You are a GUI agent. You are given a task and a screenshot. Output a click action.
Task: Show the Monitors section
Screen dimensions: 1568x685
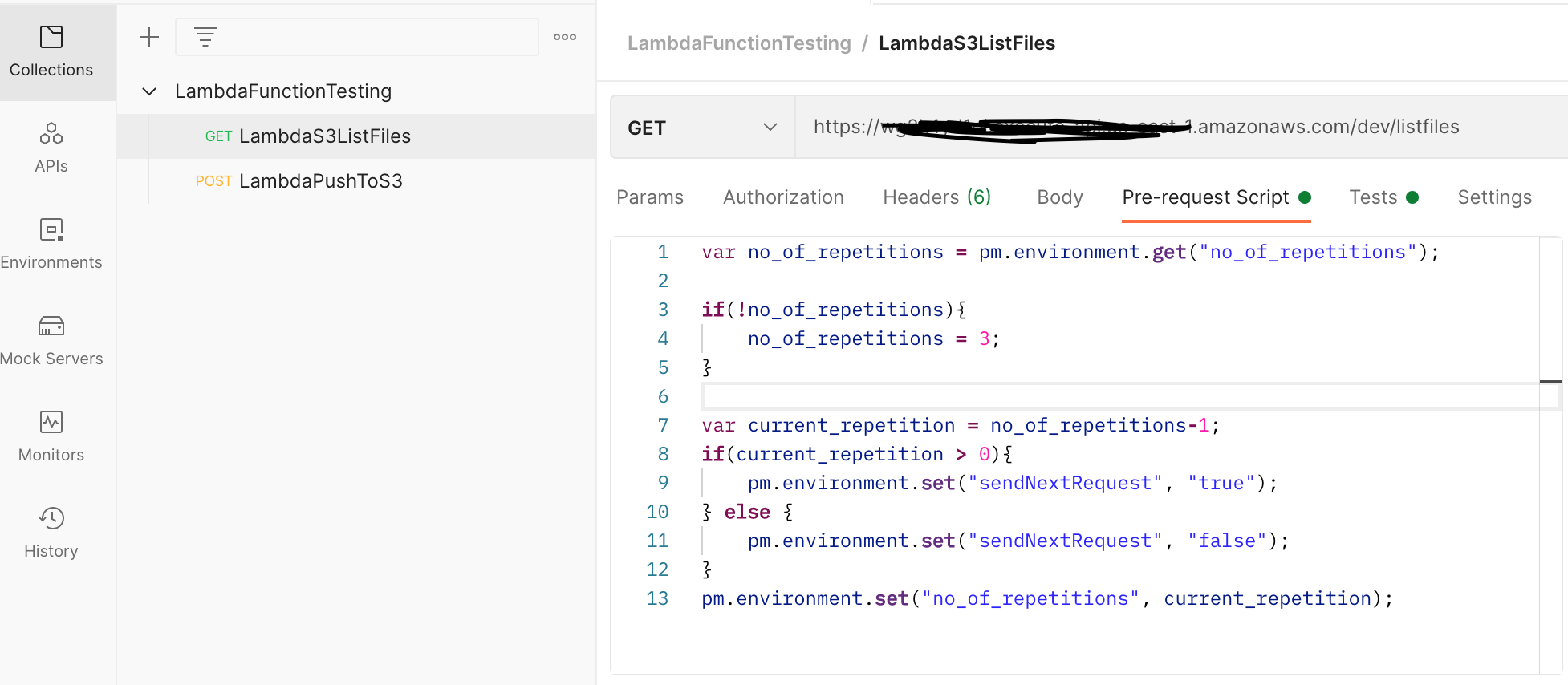coord(51,436)
